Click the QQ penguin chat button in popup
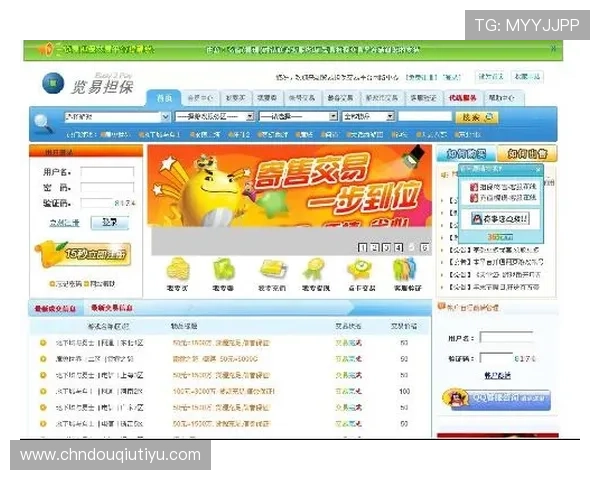600x480 pixels. [x=500, y=219]
